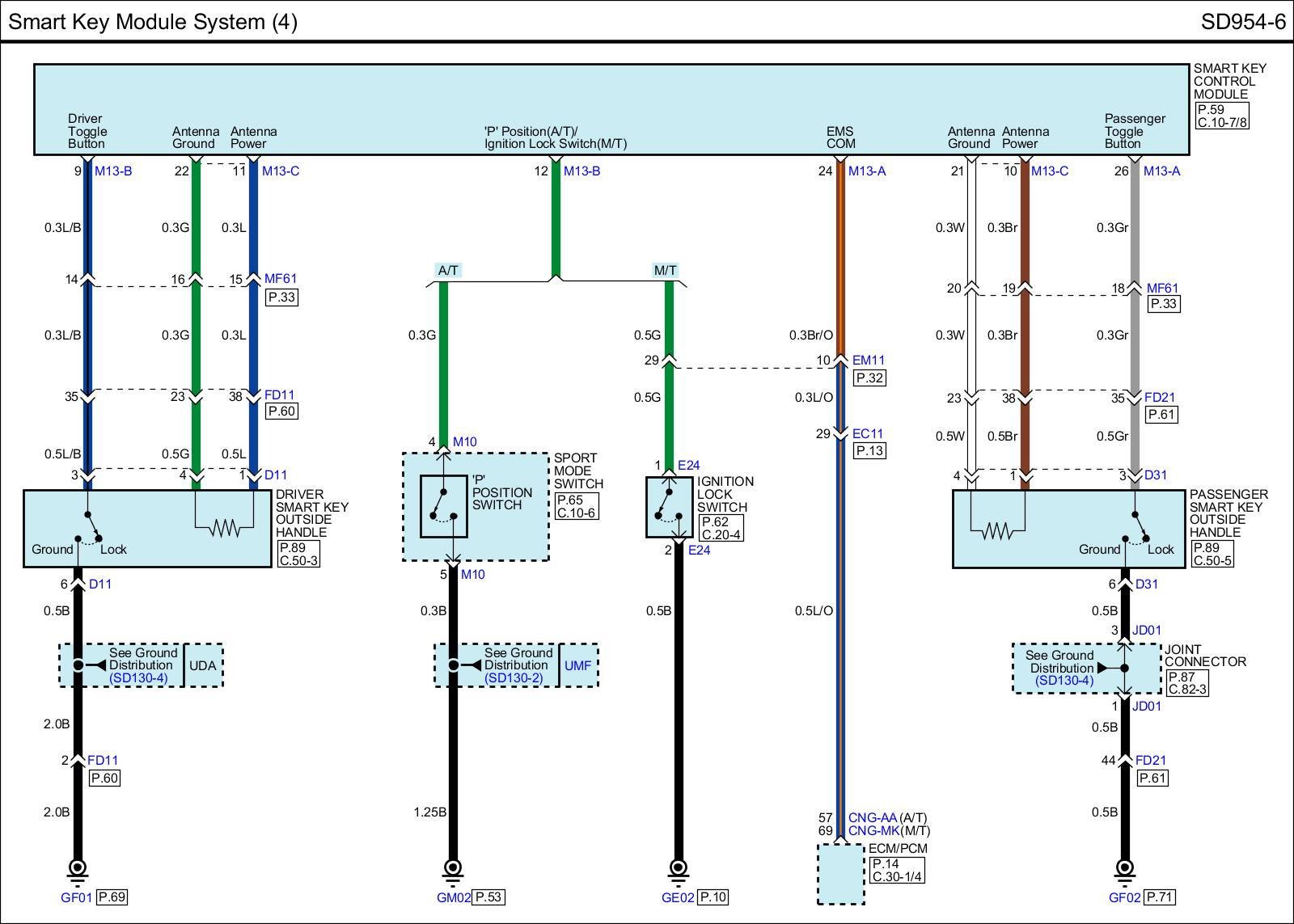Click the EM11 connector label
This screenshot has height=924, width=1294.
coord(869,361)
